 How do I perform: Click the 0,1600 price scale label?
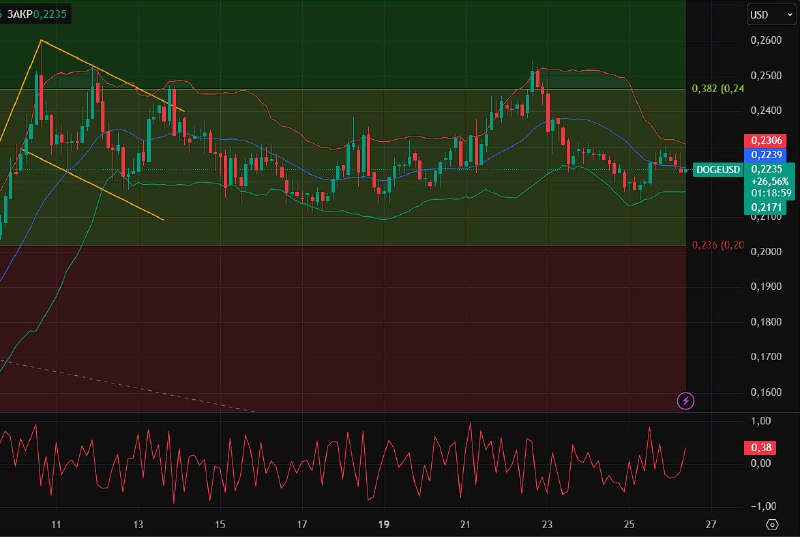click(766, 392)
